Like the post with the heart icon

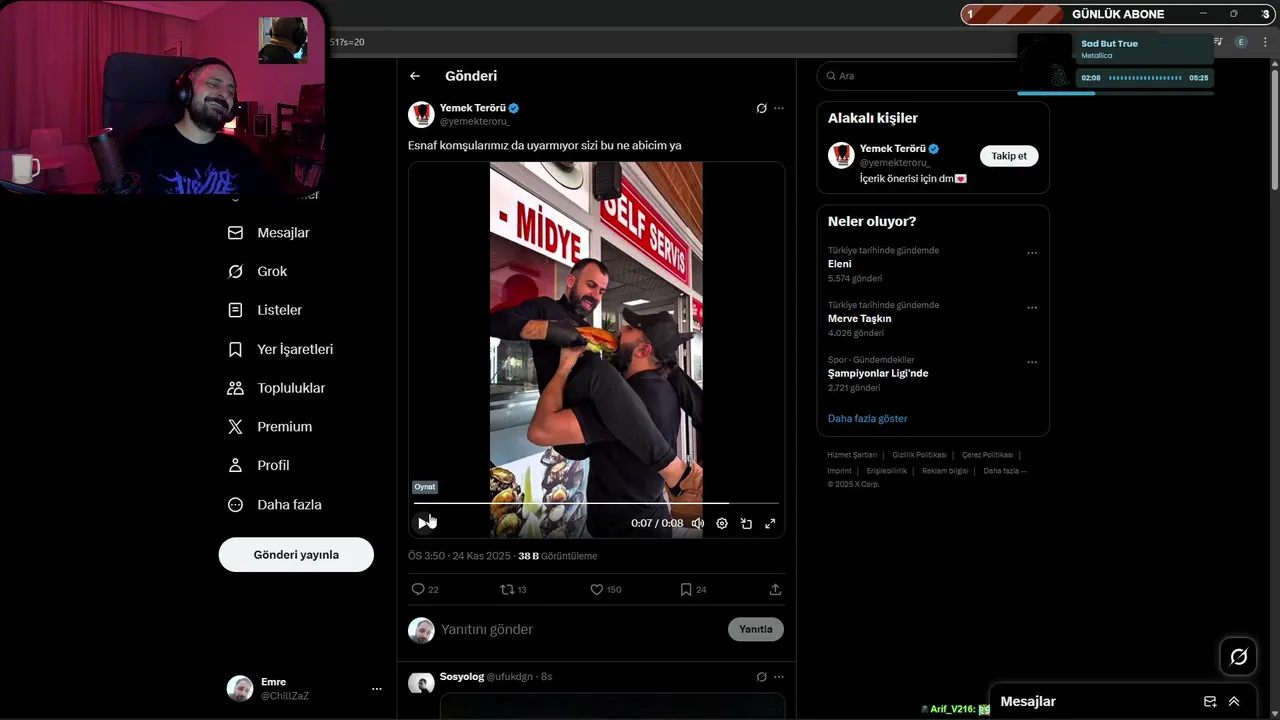tap(605, 590)
